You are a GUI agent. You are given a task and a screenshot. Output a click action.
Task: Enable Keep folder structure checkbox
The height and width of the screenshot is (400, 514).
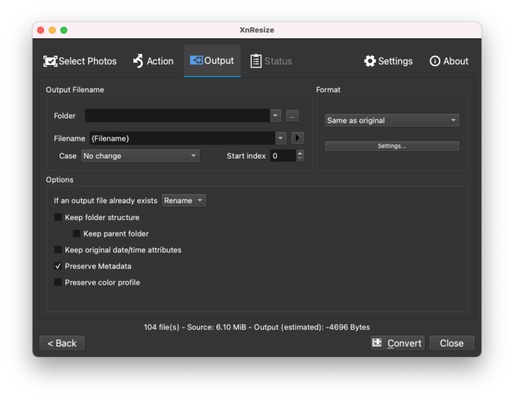58,217
